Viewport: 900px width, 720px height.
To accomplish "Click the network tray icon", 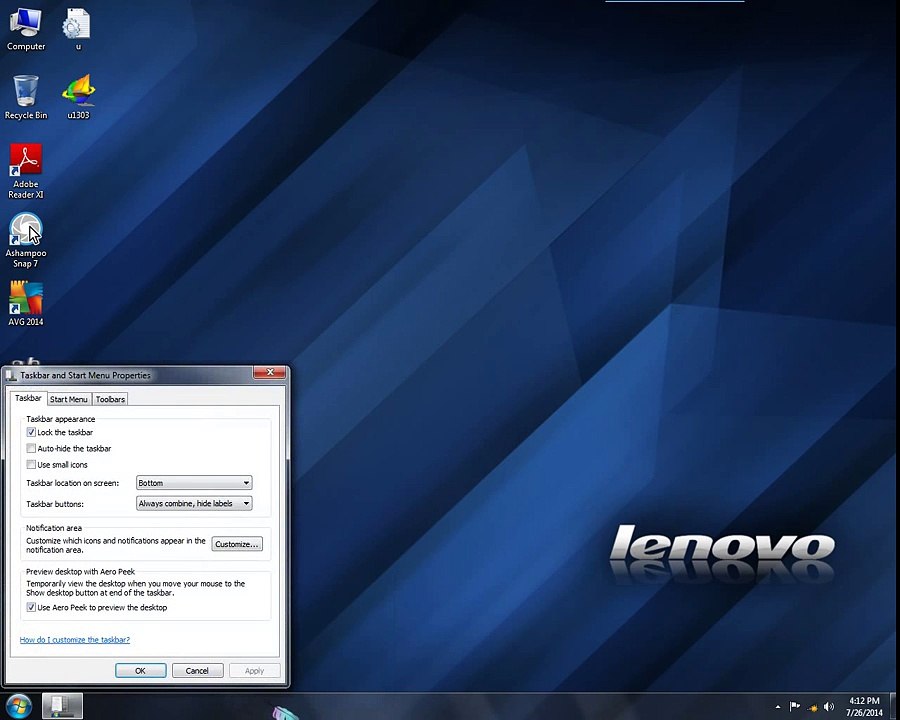I will [x=812, y=707].
